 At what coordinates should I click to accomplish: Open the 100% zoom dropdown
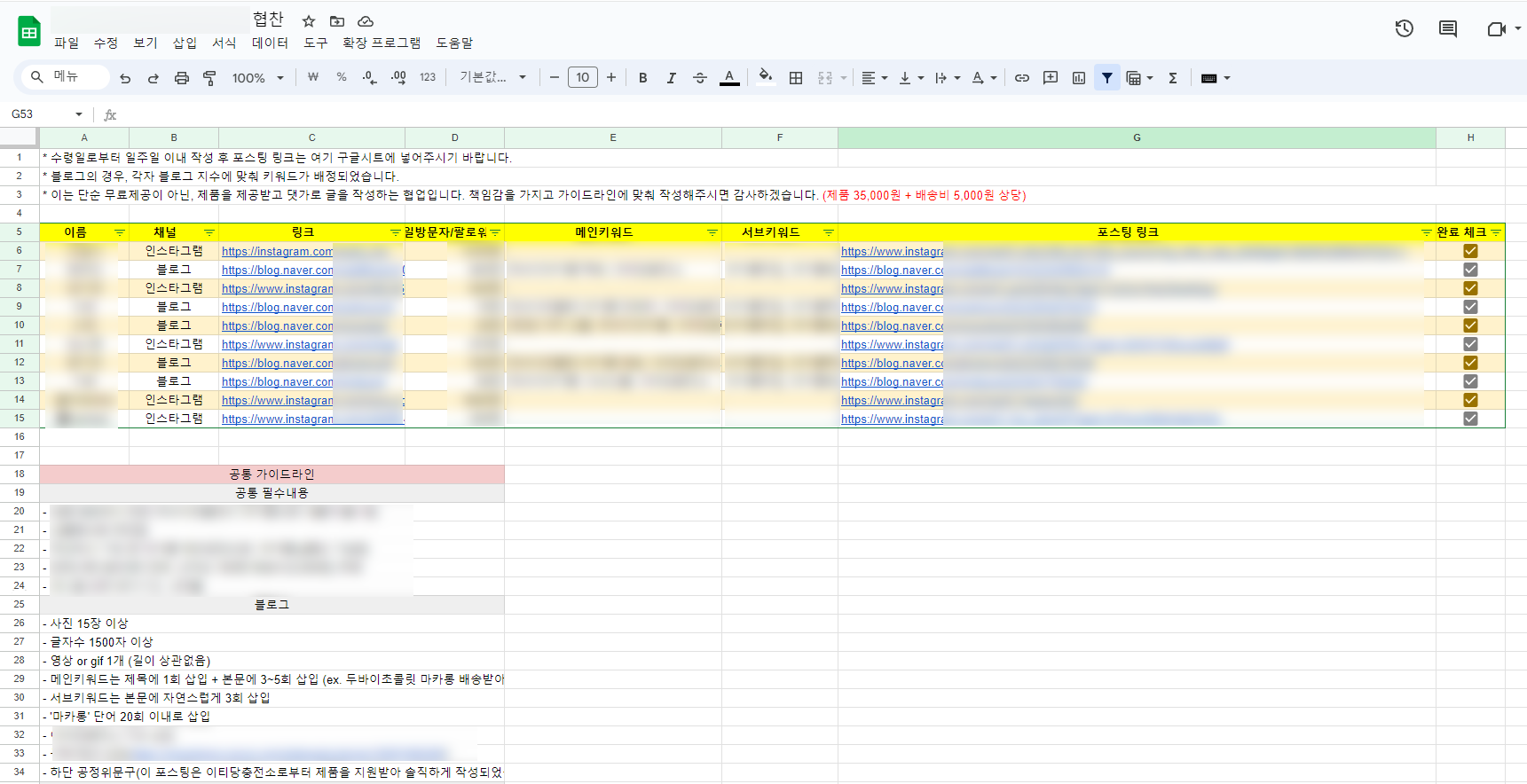tap(257, 78)
